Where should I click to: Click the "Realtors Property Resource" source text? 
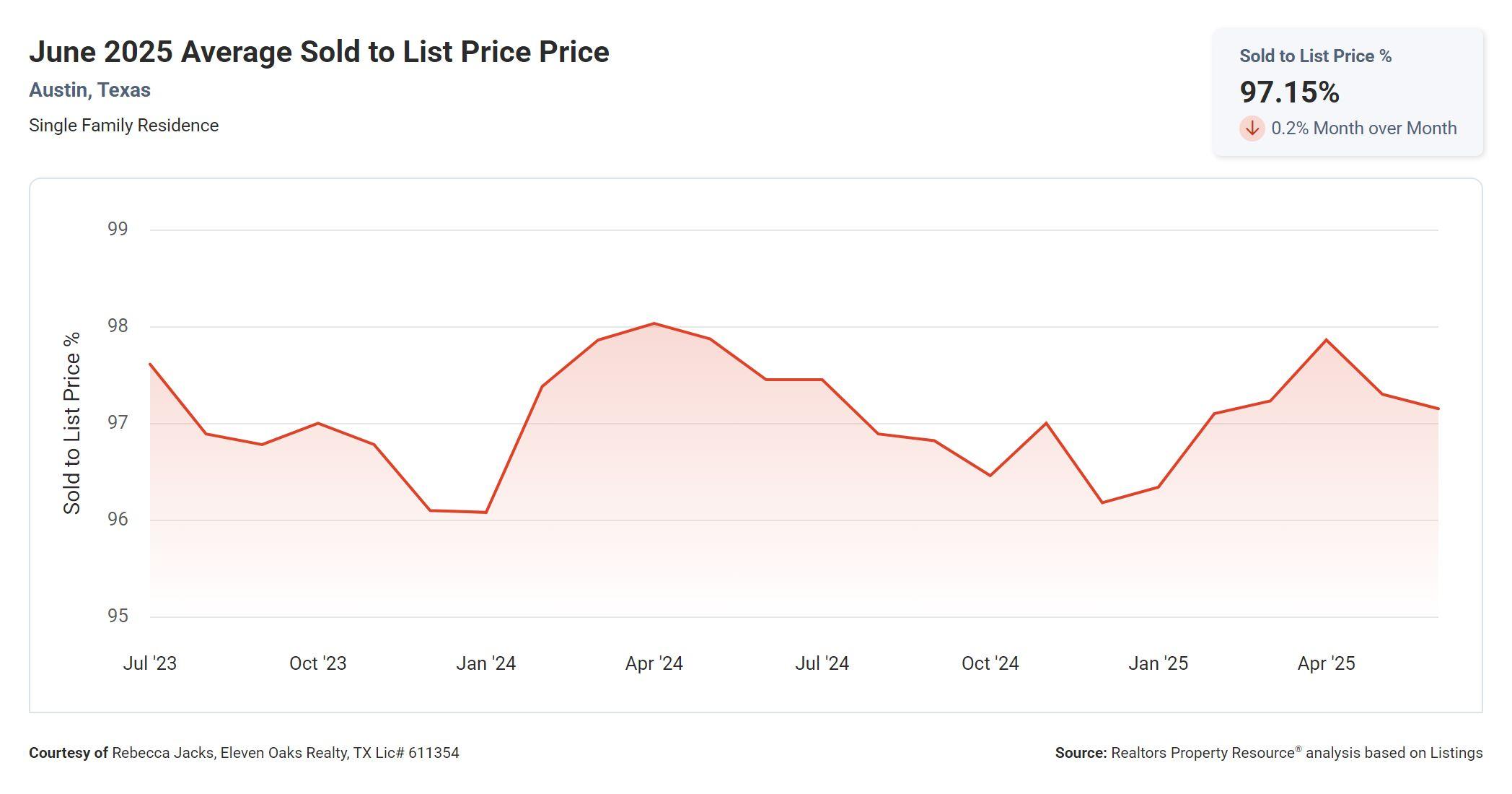pos(1203,753)
